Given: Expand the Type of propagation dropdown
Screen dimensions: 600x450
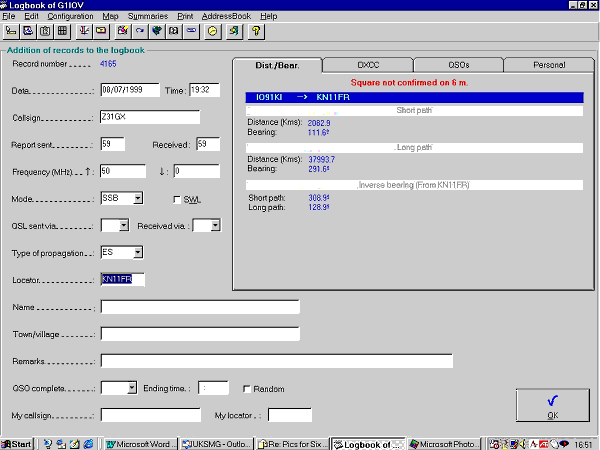Looking at the screenshot, I should pos(138,252).
